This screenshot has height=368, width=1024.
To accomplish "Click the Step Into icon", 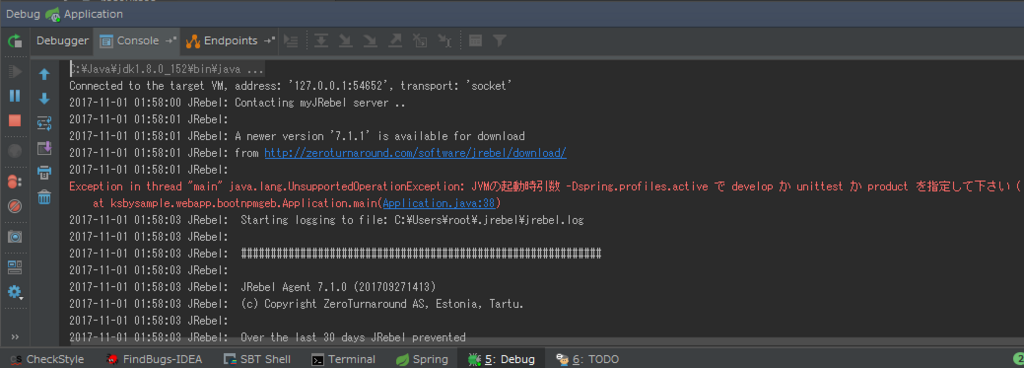I will coord(345,41).
